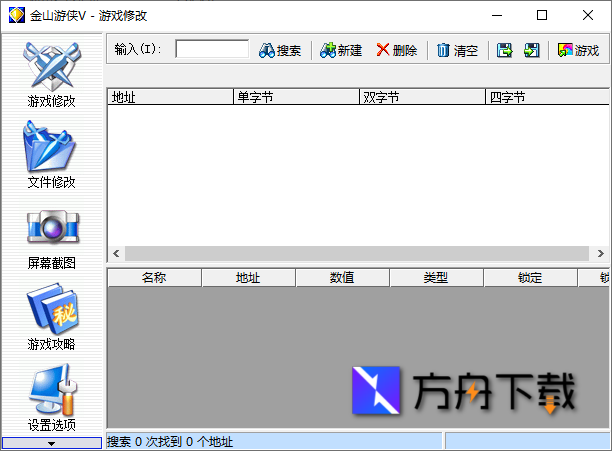The width and height of the screenshot is (612, 451).
Task: Click the first save-disk toolbar icon
Action: click(504, 50)
